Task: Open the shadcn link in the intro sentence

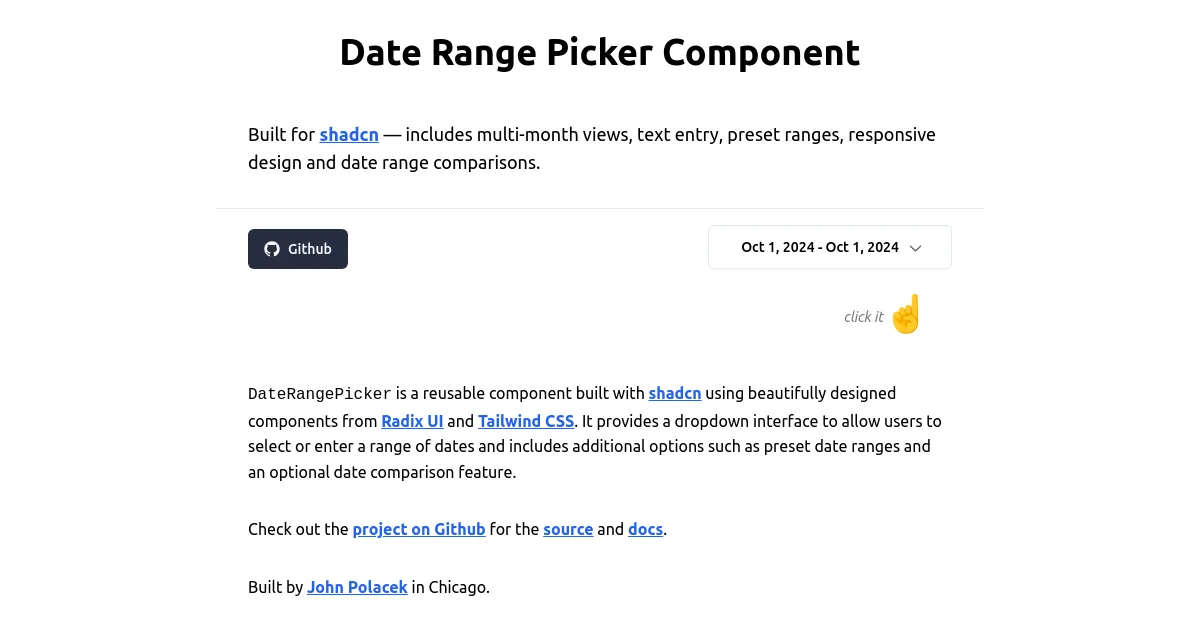Action: 349,134
